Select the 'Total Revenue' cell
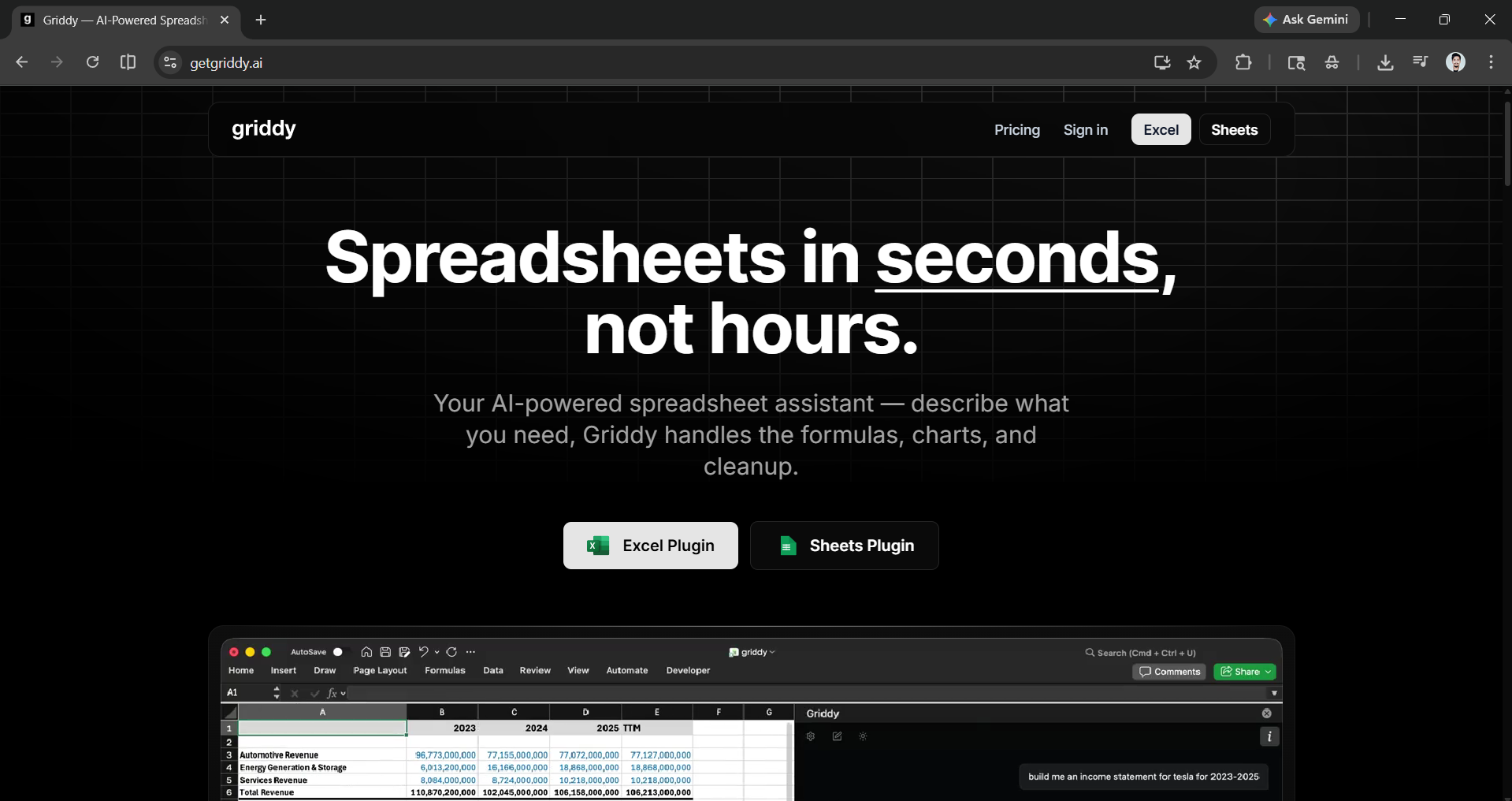1512x801 pixels. (x=322, y=792)
